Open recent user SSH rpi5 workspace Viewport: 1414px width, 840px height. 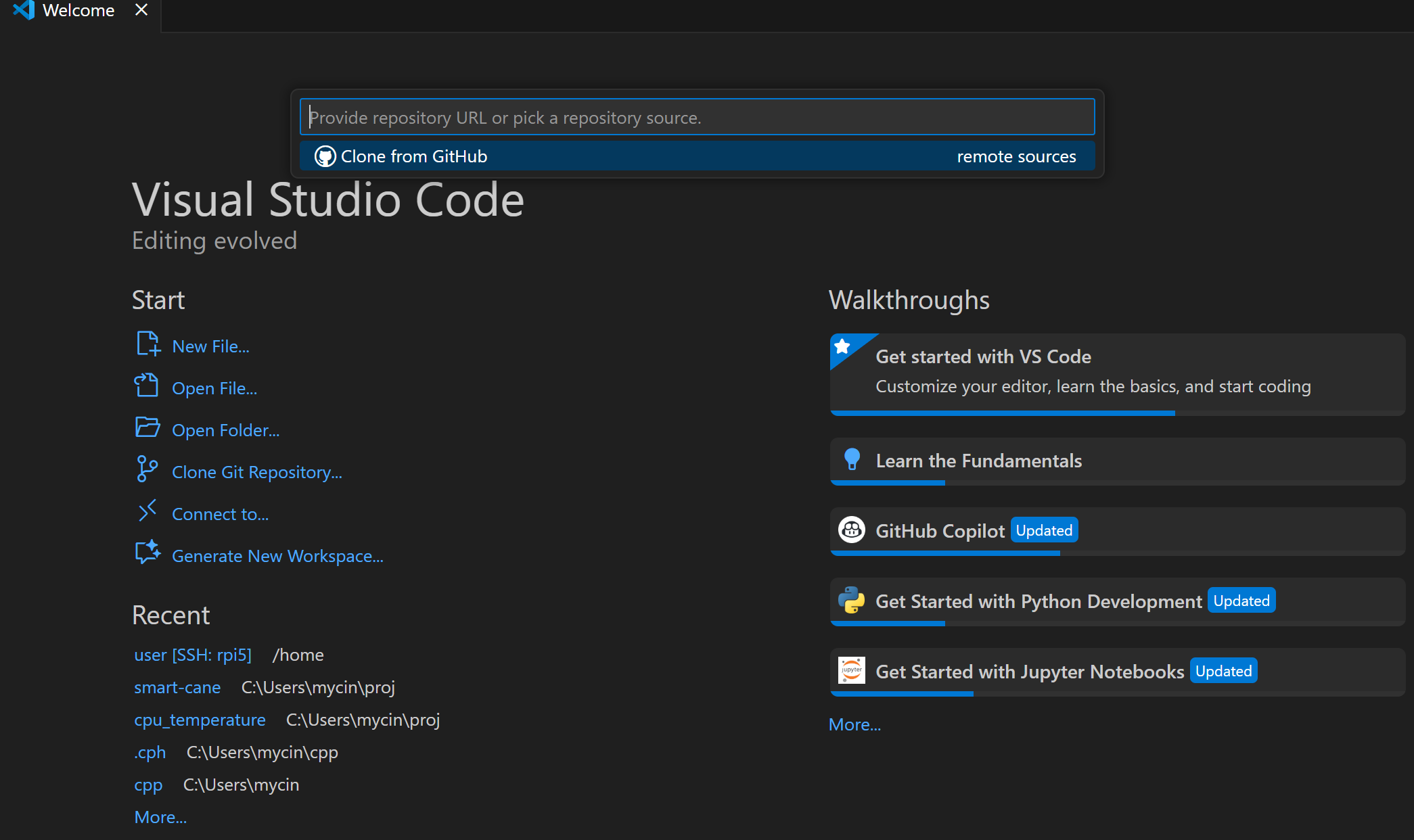(x=193, y=655)
